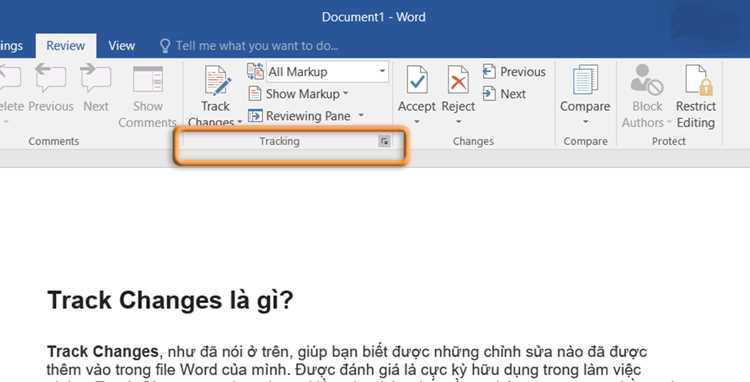Click the Document1 - Word title text
Viewport: 750px width, 382px height.
pos(374,17)
